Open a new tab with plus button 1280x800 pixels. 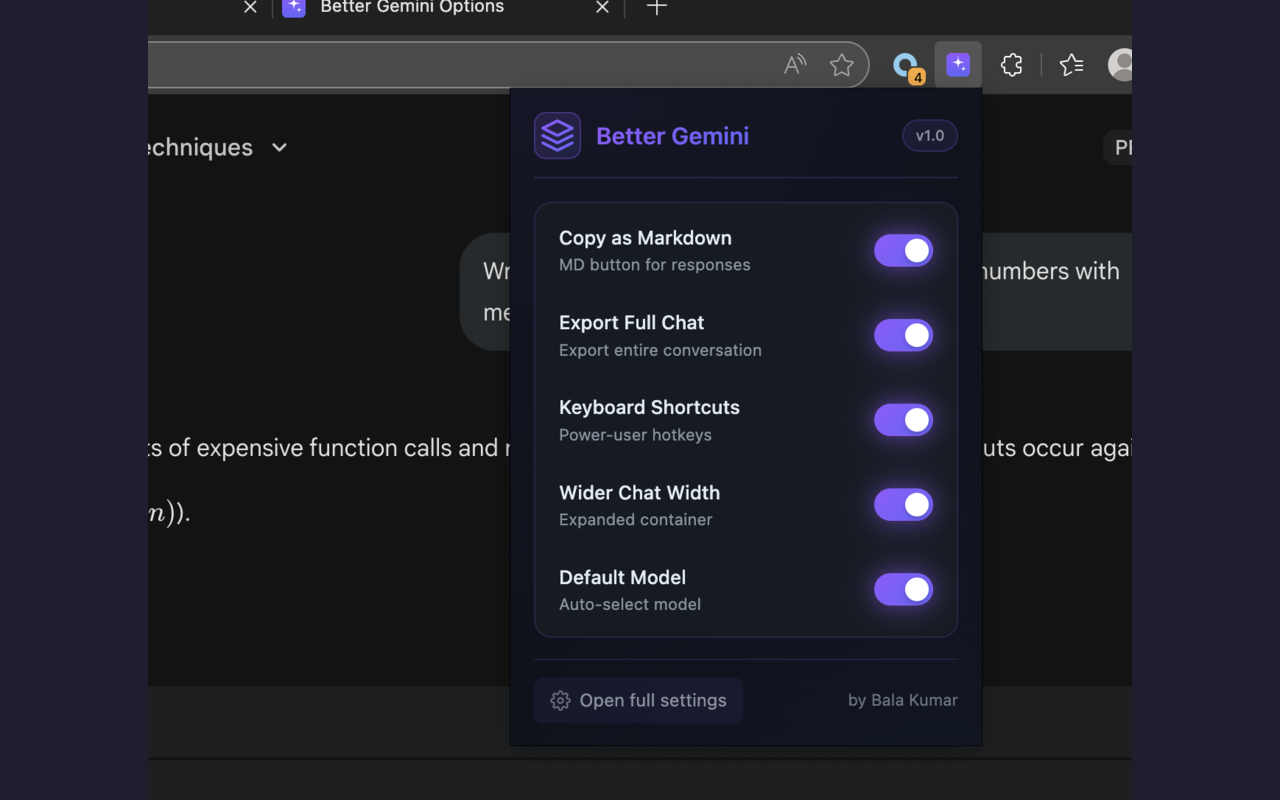656,8
